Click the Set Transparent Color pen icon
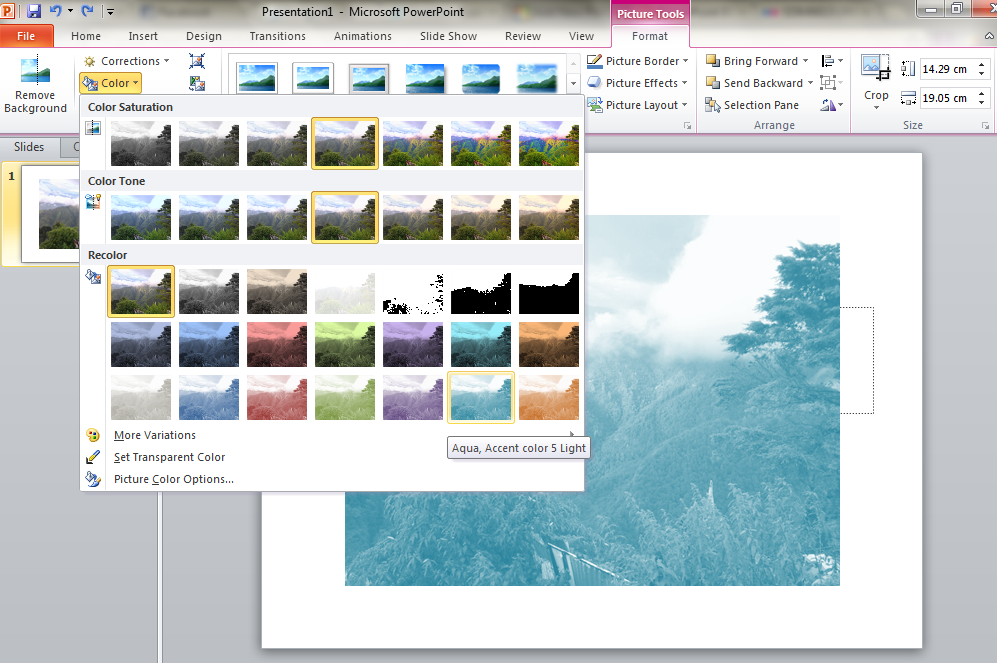The width and height of the screenshot is (997, 663). click(x=93, y=457)
